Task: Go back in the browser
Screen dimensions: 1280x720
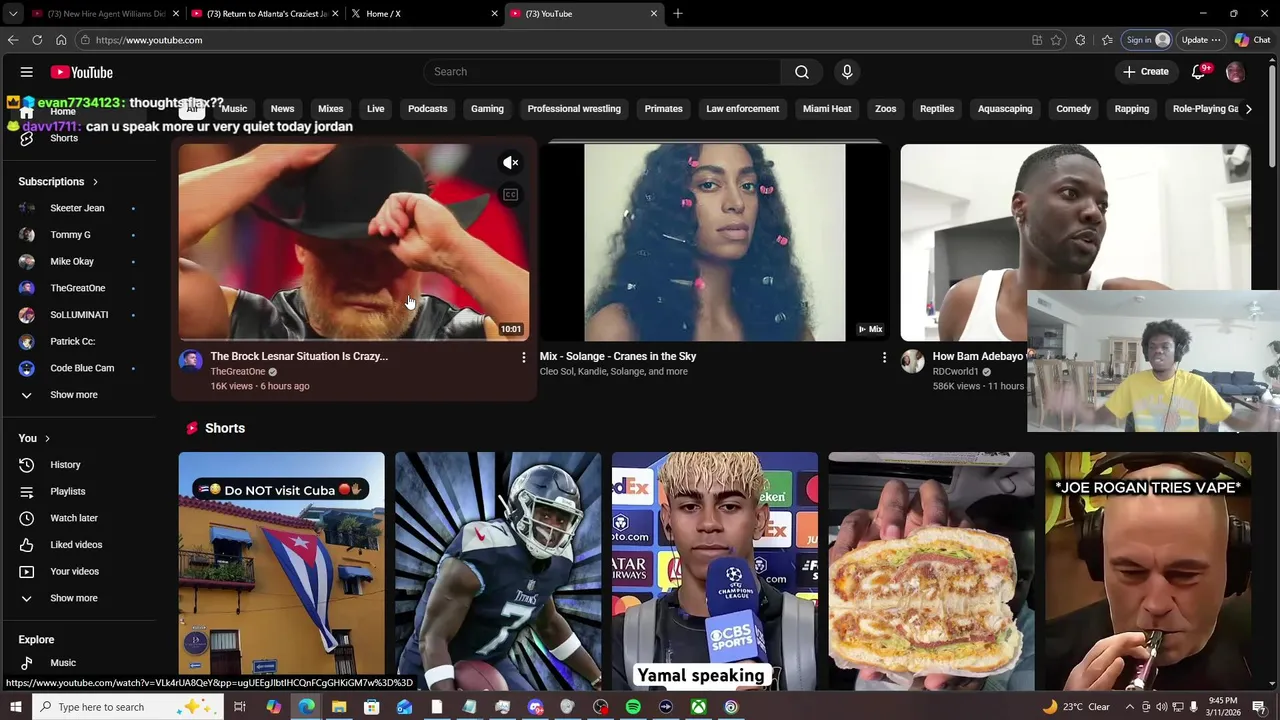Action: (13, 40)
